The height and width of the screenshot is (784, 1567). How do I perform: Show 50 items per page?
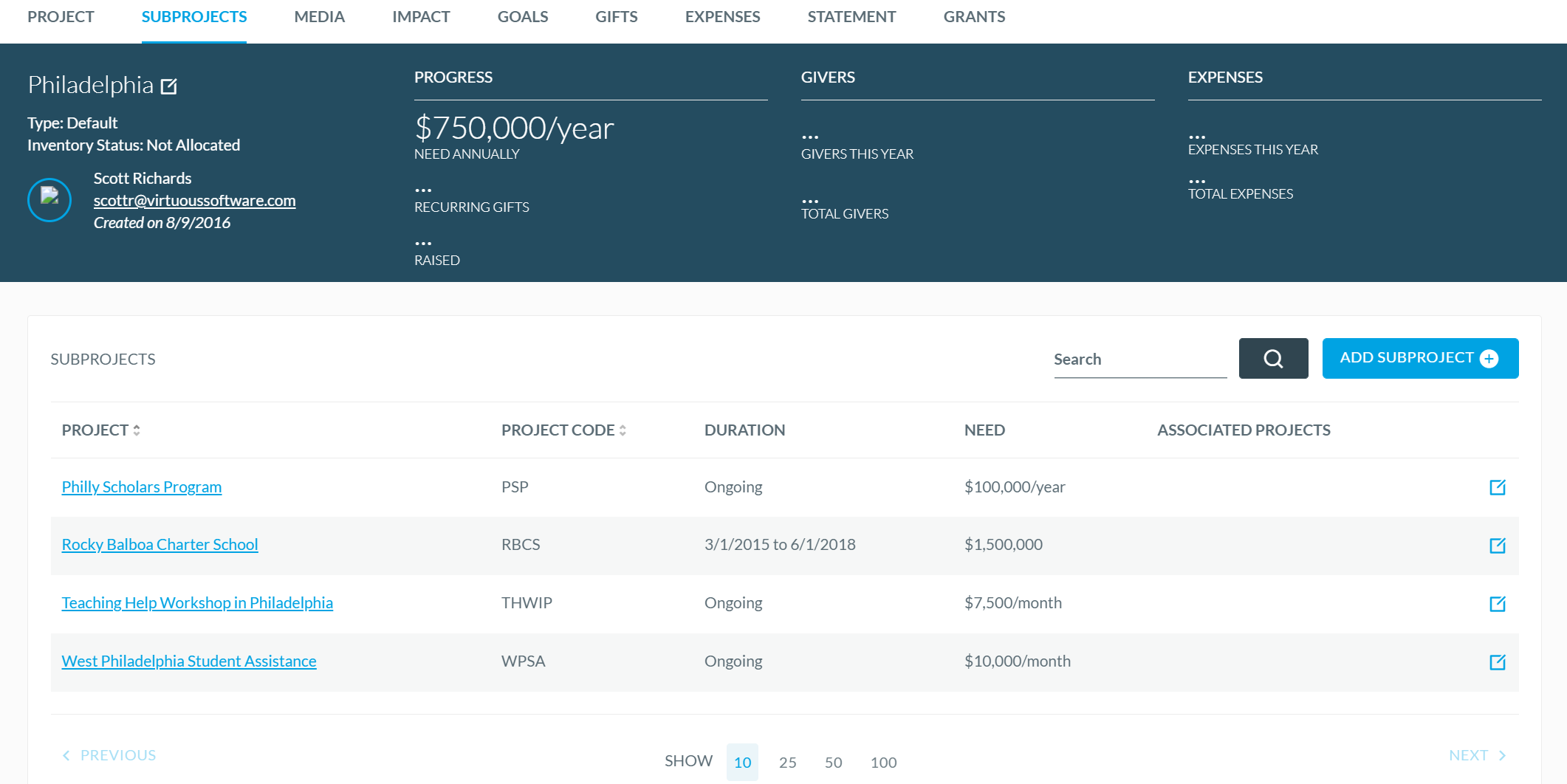tap(834, 763)
